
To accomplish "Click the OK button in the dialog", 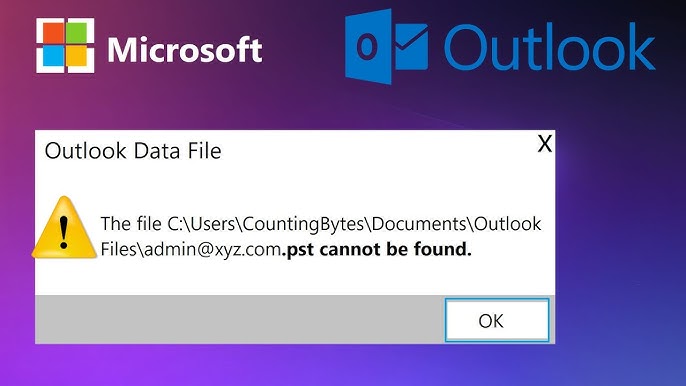I will [x=497, y=320].
